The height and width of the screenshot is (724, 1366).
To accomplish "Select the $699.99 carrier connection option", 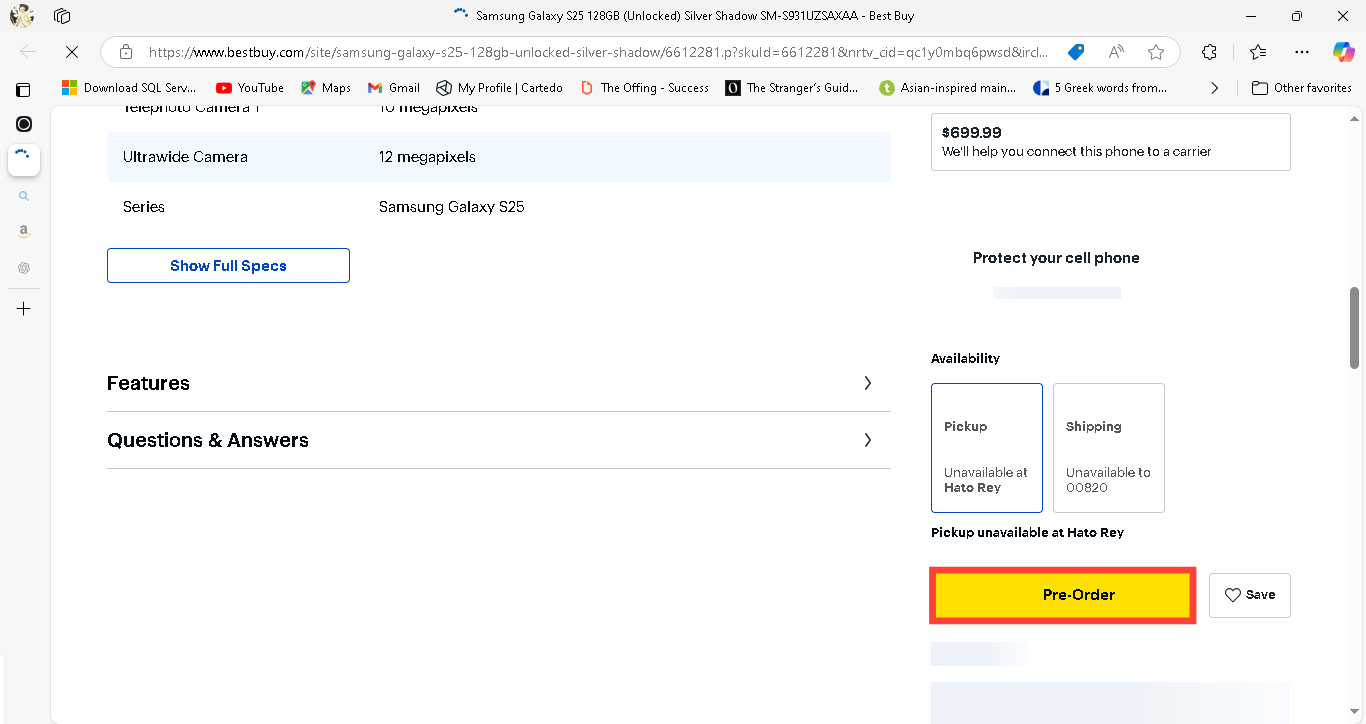I will point(1110,141).
